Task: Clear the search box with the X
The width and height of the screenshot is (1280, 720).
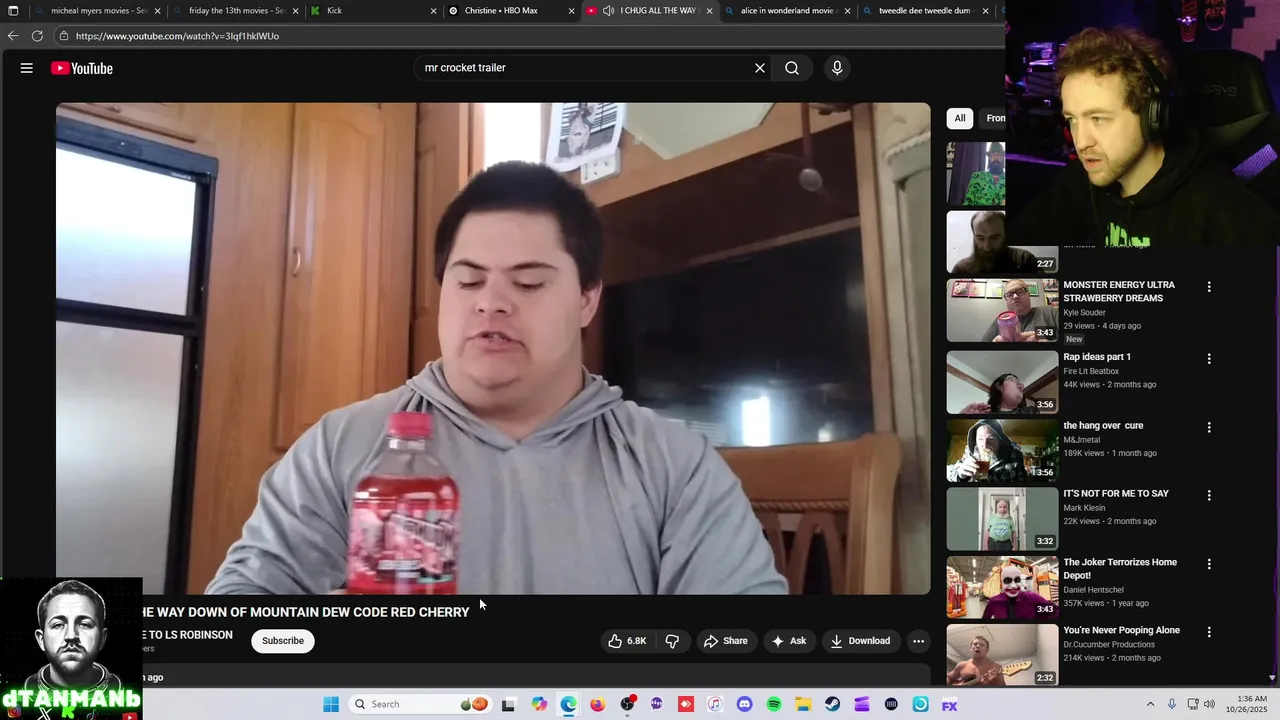Action: click(760, 68)
